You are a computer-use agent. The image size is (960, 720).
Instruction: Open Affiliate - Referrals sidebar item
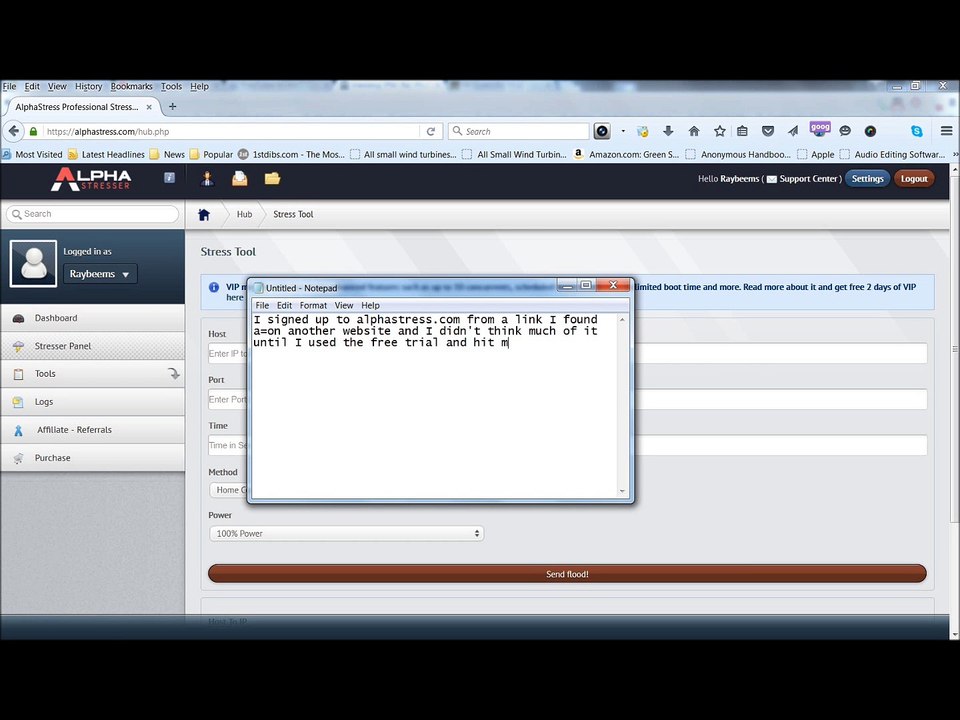click(x=92, y=430)
